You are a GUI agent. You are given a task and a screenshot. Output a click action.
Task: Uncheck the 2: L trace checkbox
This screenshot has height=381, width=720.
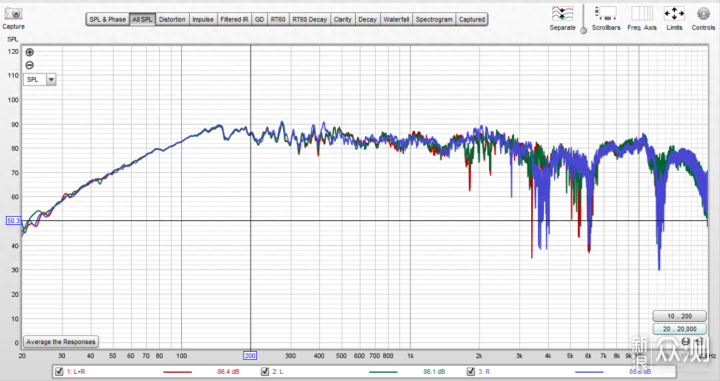[264, 371]
